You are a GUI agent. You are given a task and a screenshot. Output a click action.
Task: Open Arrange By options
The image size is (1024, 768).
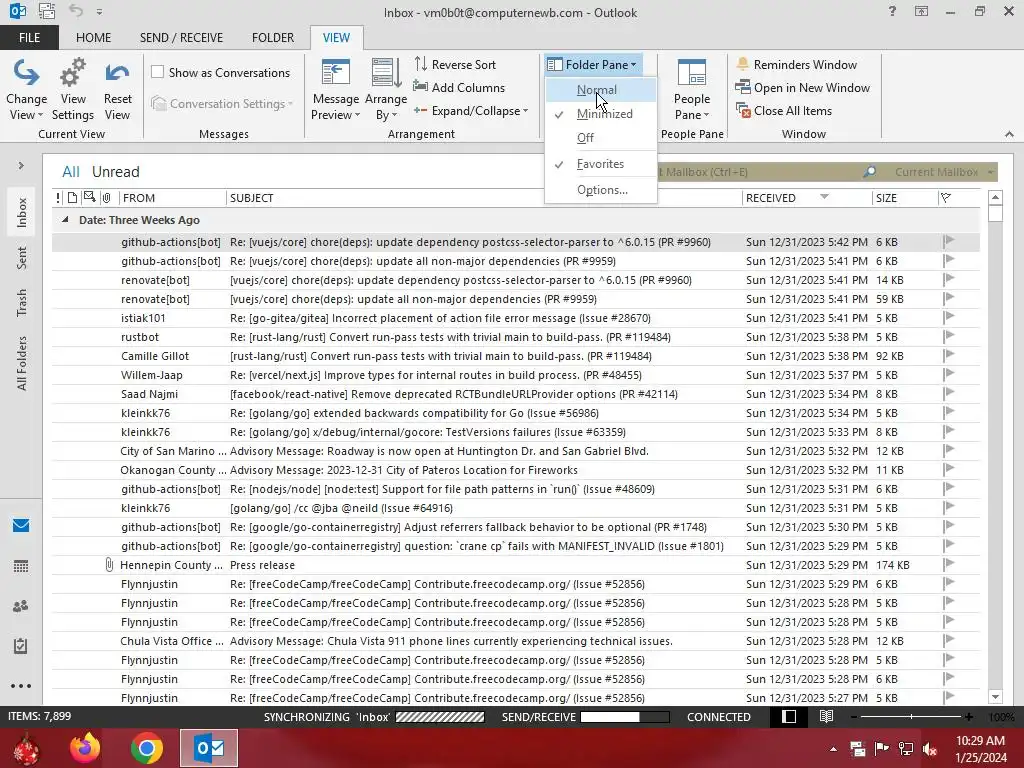coord(385,90)
